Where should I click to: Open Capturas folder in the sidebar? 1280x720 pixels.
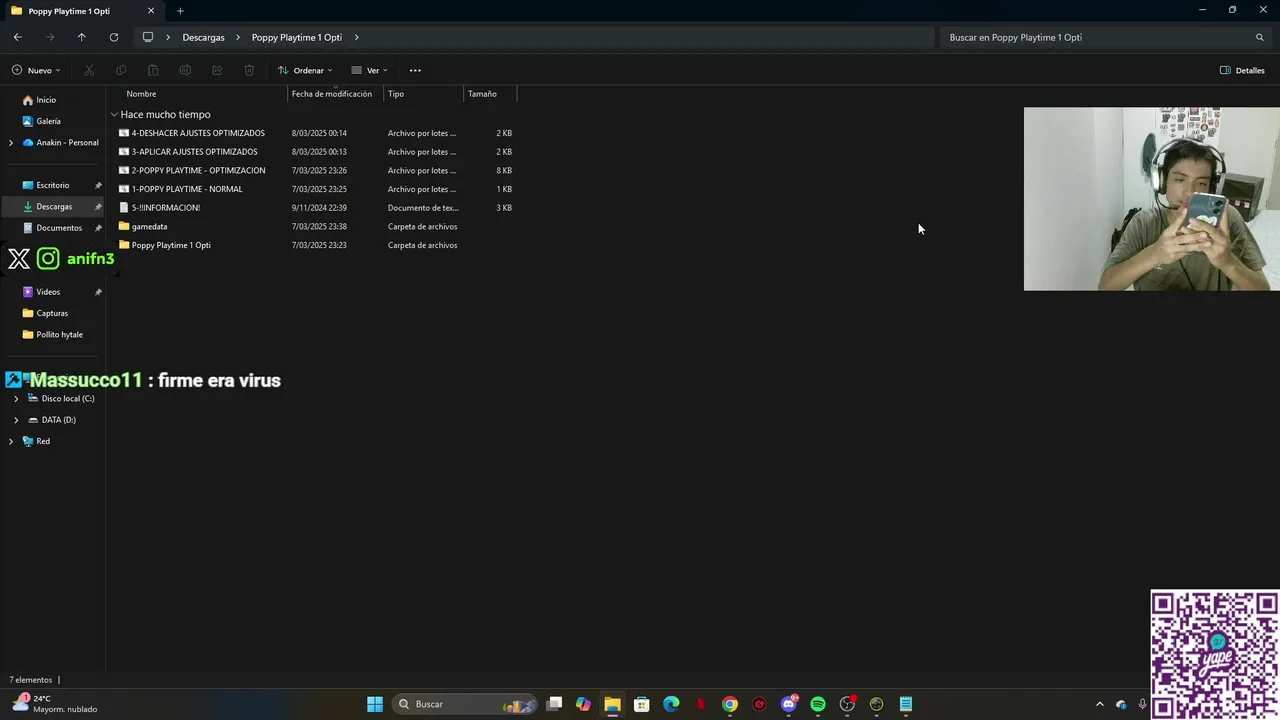click(53, 313)
